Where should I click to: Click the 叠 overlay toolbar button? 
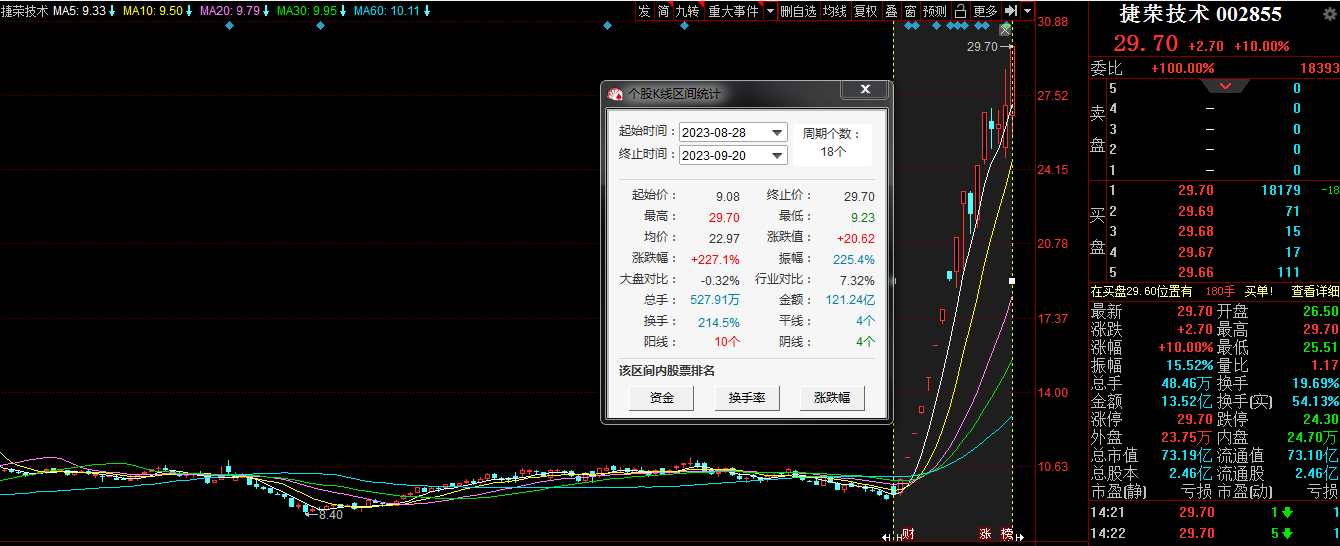coord(891,11)
